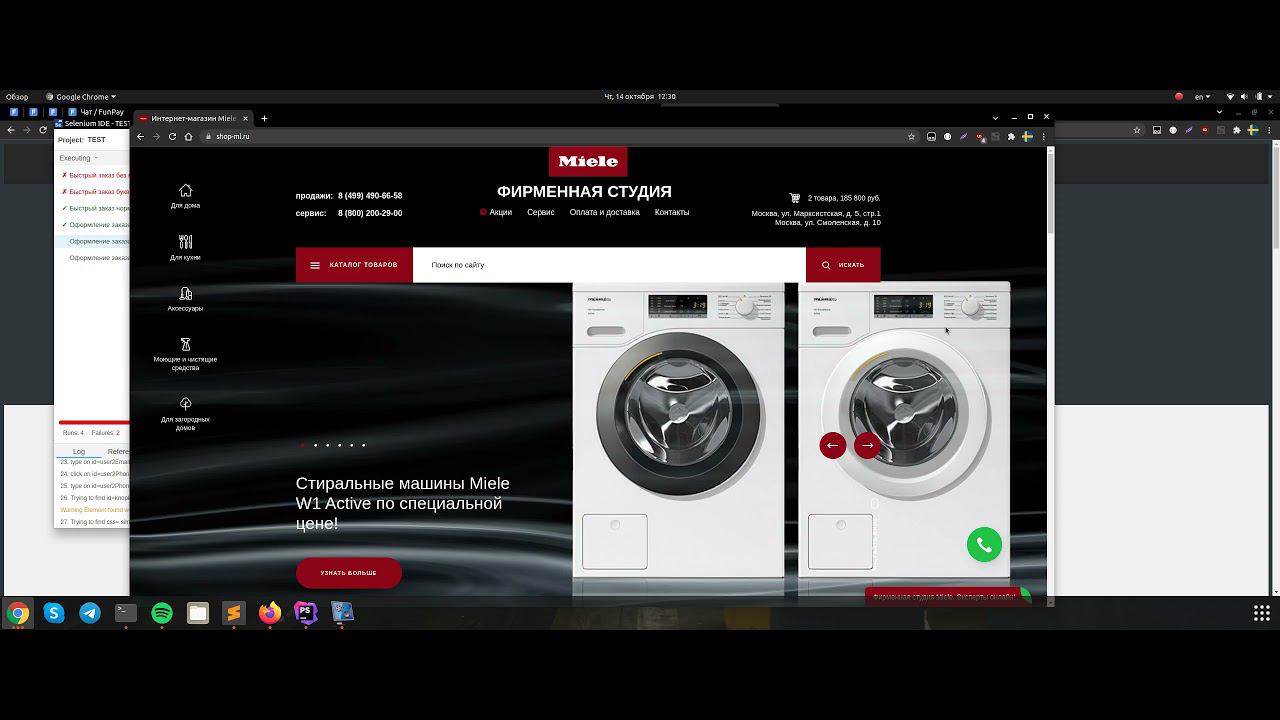Open 'Обзор' activities overview

(17, 97)
